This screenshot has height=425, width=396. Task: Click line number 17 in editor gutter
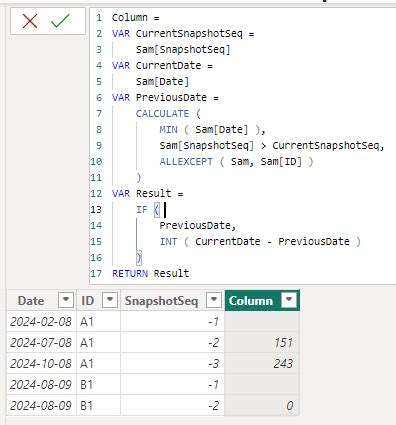tap(96, 274)
